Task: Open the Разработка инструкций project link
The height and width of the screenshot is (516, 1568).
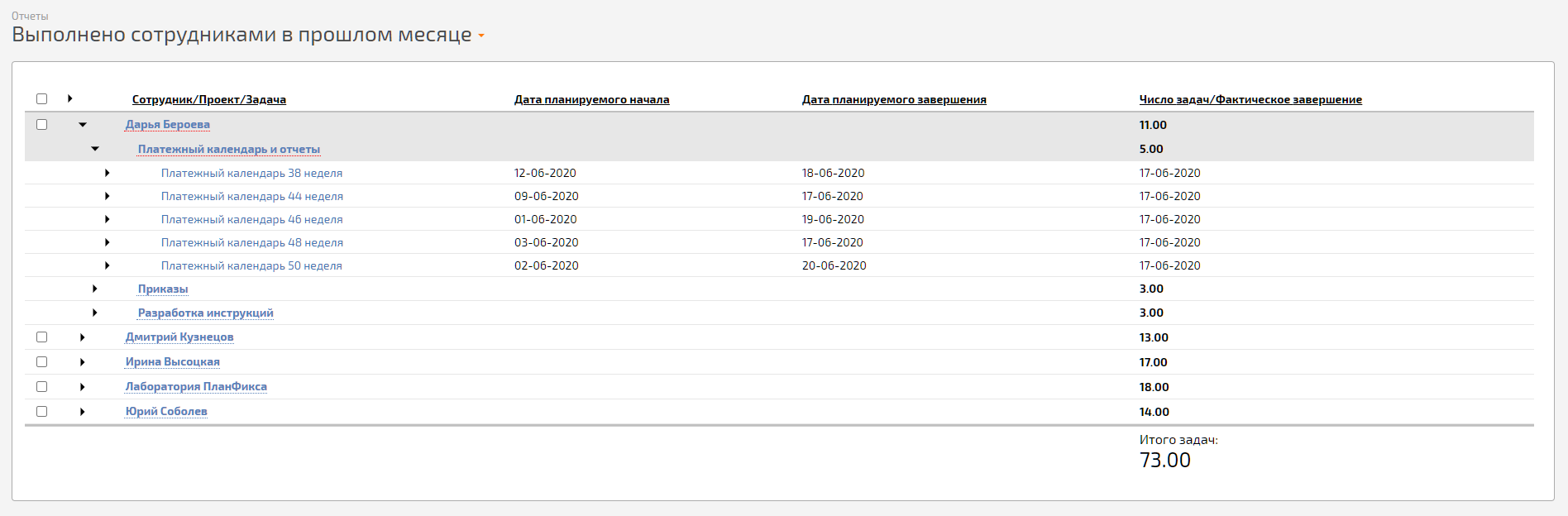Action: tap(206, 313)
